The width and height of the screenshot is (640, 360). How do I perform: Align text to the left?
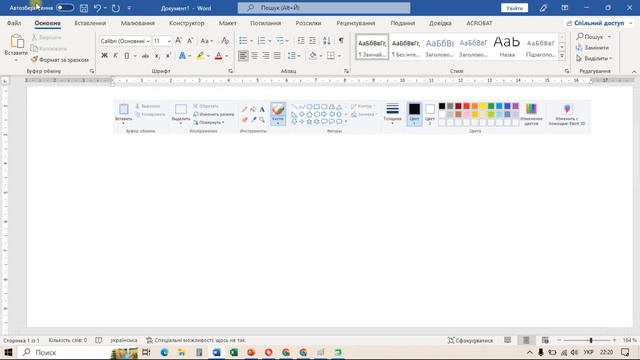pos(243,56)
